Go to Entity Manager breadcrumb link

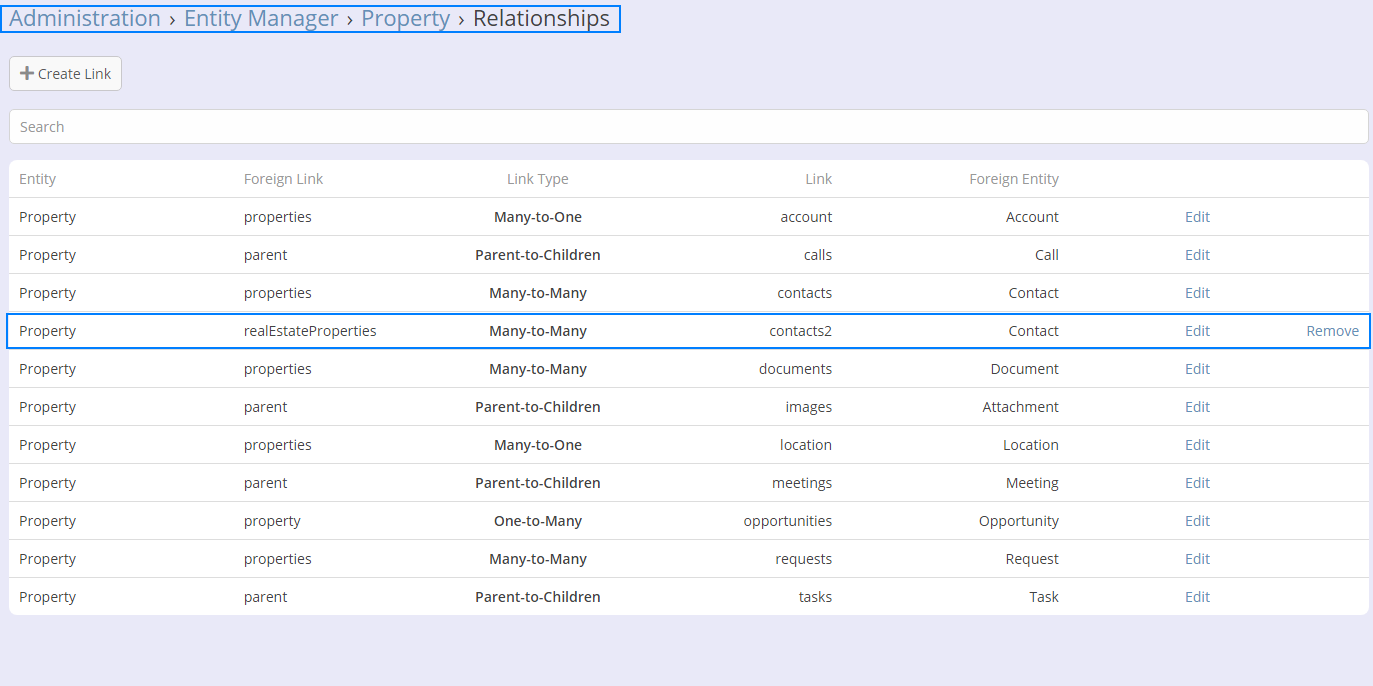pyautogui.click(x=261, y=19)
